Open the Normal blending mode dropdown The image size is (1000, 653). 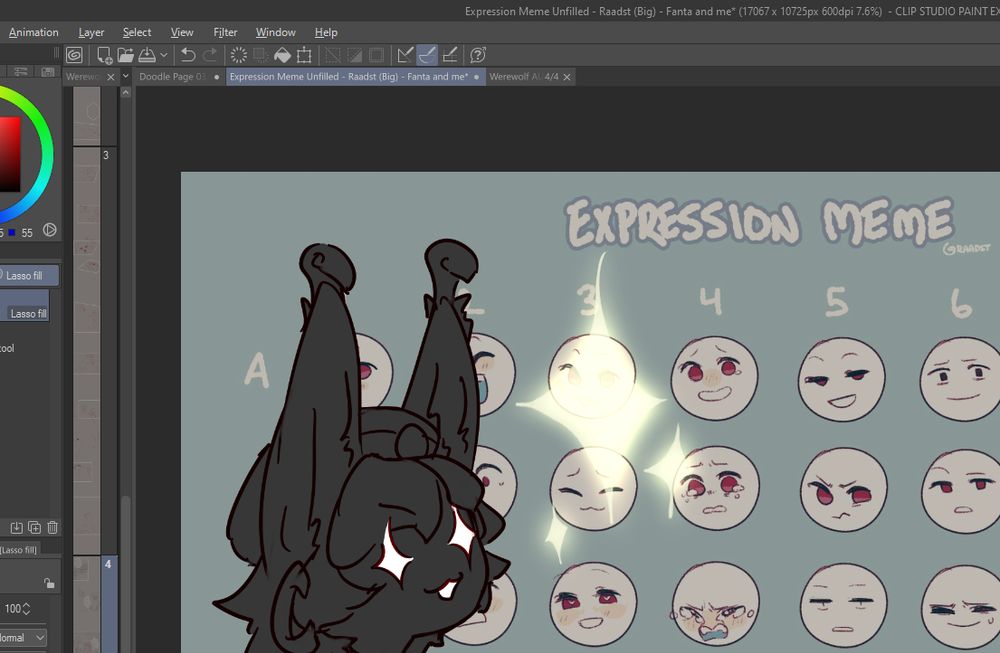22,637
